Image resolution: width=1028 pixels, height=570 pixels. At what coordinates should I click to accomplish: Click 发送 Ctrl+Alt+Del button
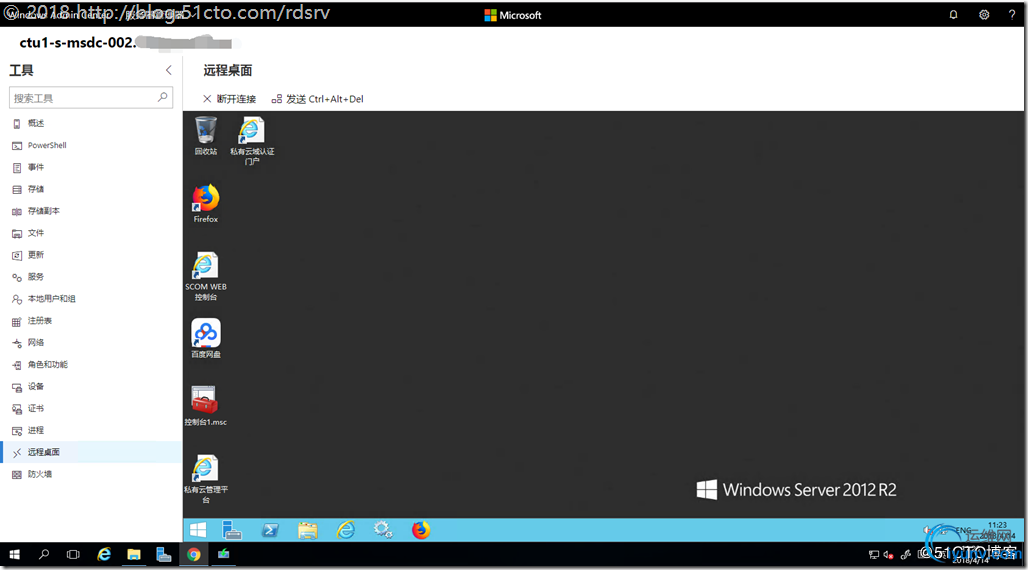tap(317, 99)
